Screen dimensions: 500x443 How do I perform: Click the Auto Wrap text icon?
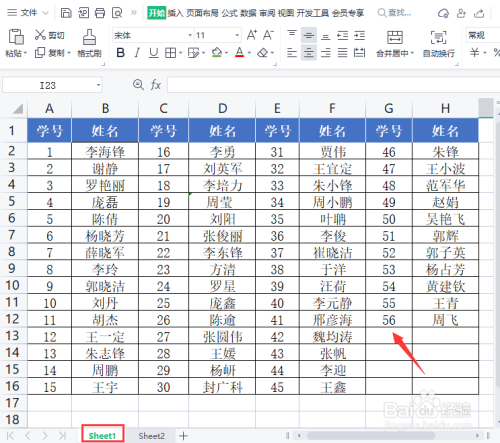click(x=438, y=37)
